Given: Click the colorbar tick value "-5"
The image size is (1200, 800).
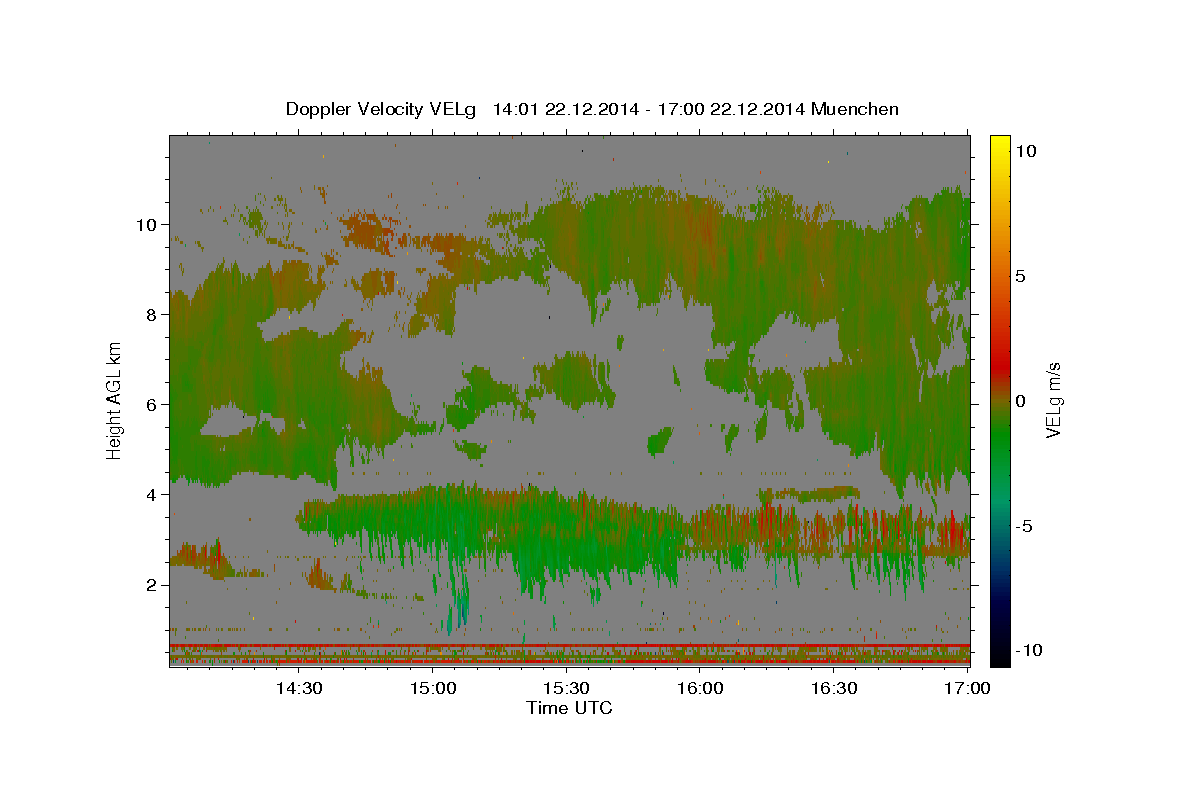Looking at the screenshot, I should pos(1025,526).
